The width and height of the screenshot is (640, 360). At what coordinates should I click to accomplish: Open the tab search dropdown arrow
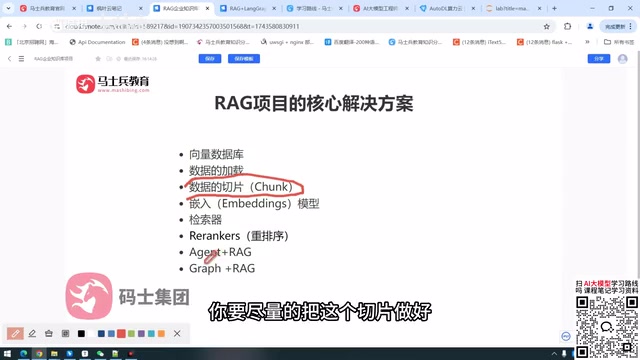(x=8, y=8)
